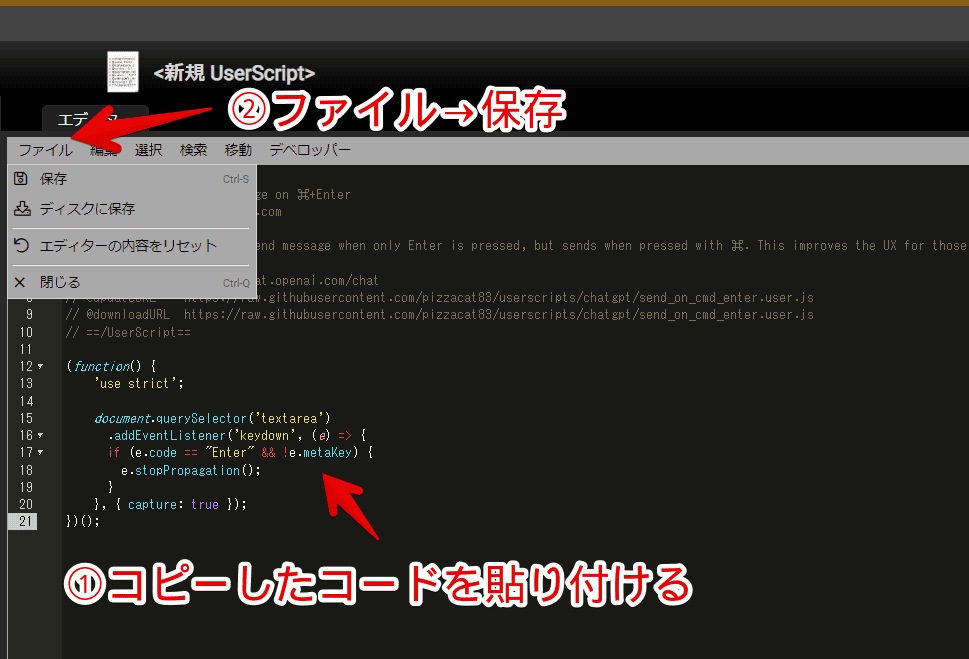The image size is (969, 659).
Task: Click the circular reset arrow icon
Action: (21, 245)
